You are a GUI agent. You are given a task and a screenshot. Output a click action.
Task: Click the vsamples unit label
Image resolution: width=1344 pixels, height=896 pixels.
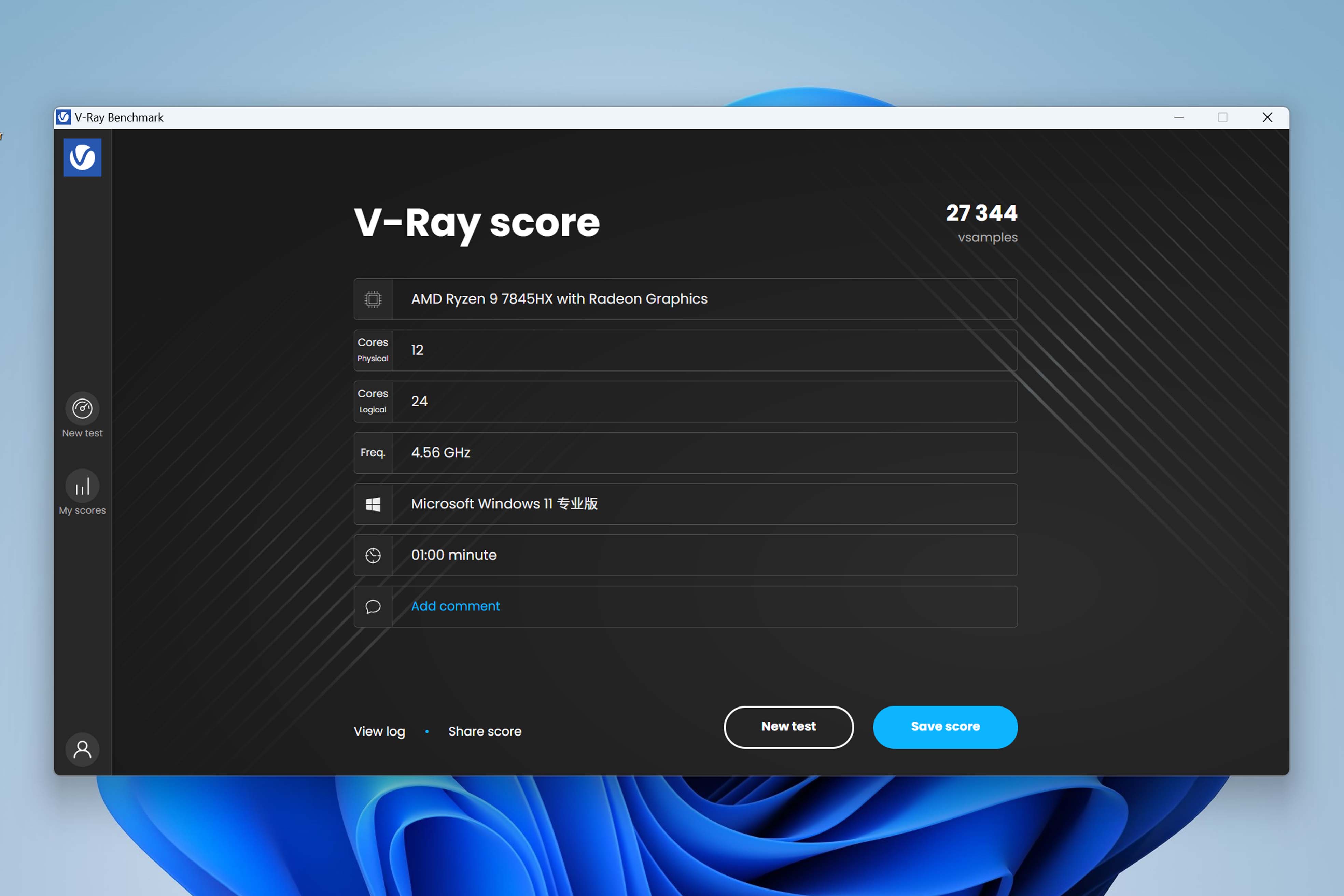(x=988, y=238)
